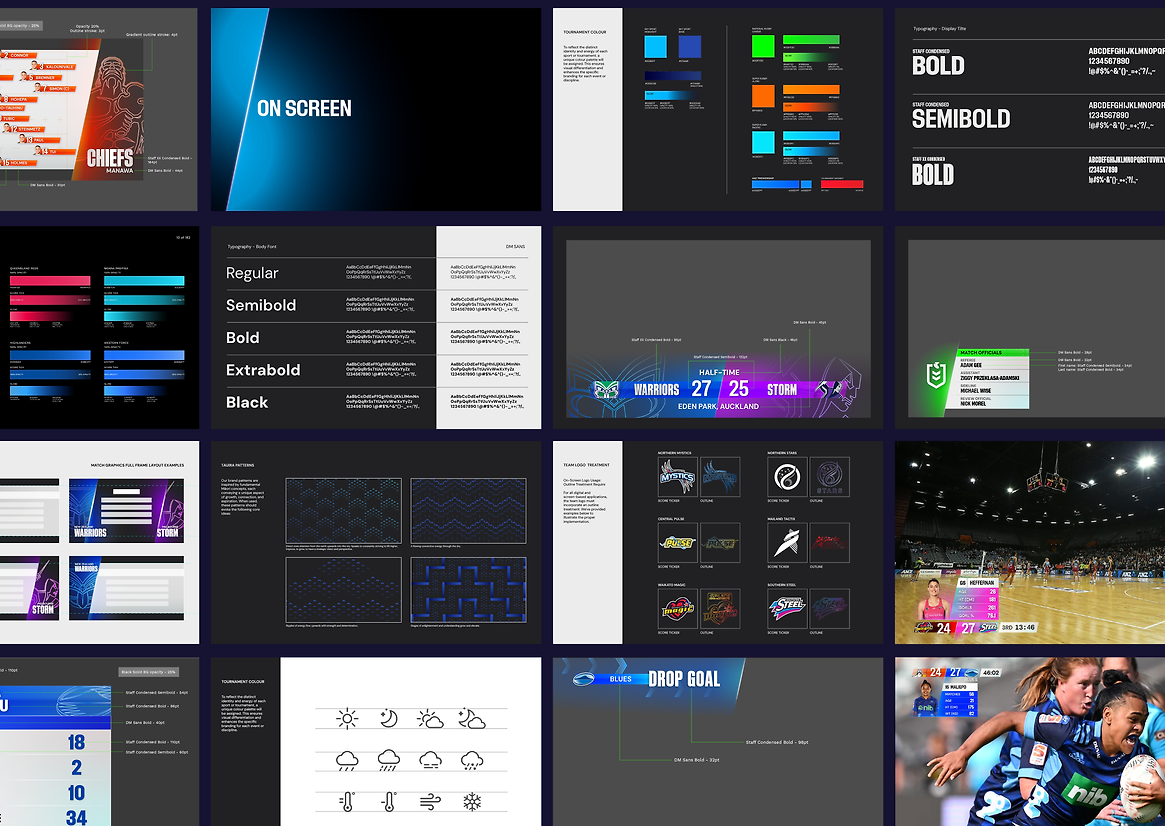Select the red Tactix outline logo
The height and width of the screenshot is (826, 1165).
830,543
